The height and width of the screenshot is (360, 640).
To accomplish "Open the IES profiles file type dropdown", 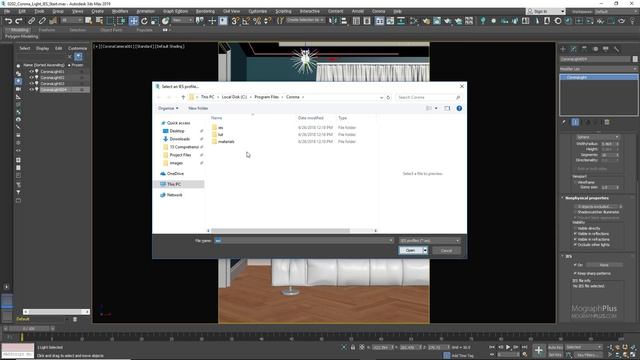I will tap(429, 240).
